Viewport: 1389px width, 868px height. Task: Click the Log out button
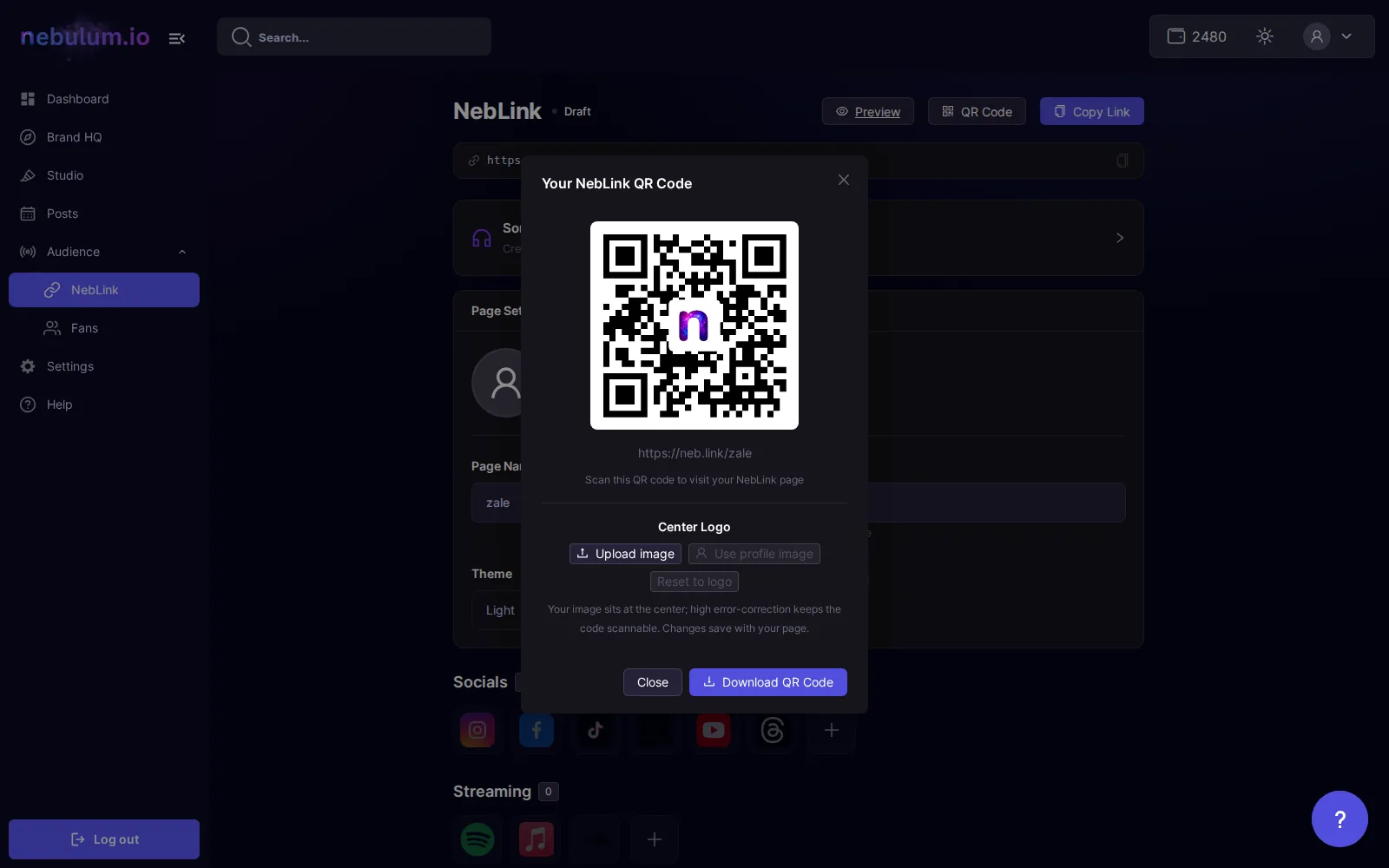[x=104, y=839]
